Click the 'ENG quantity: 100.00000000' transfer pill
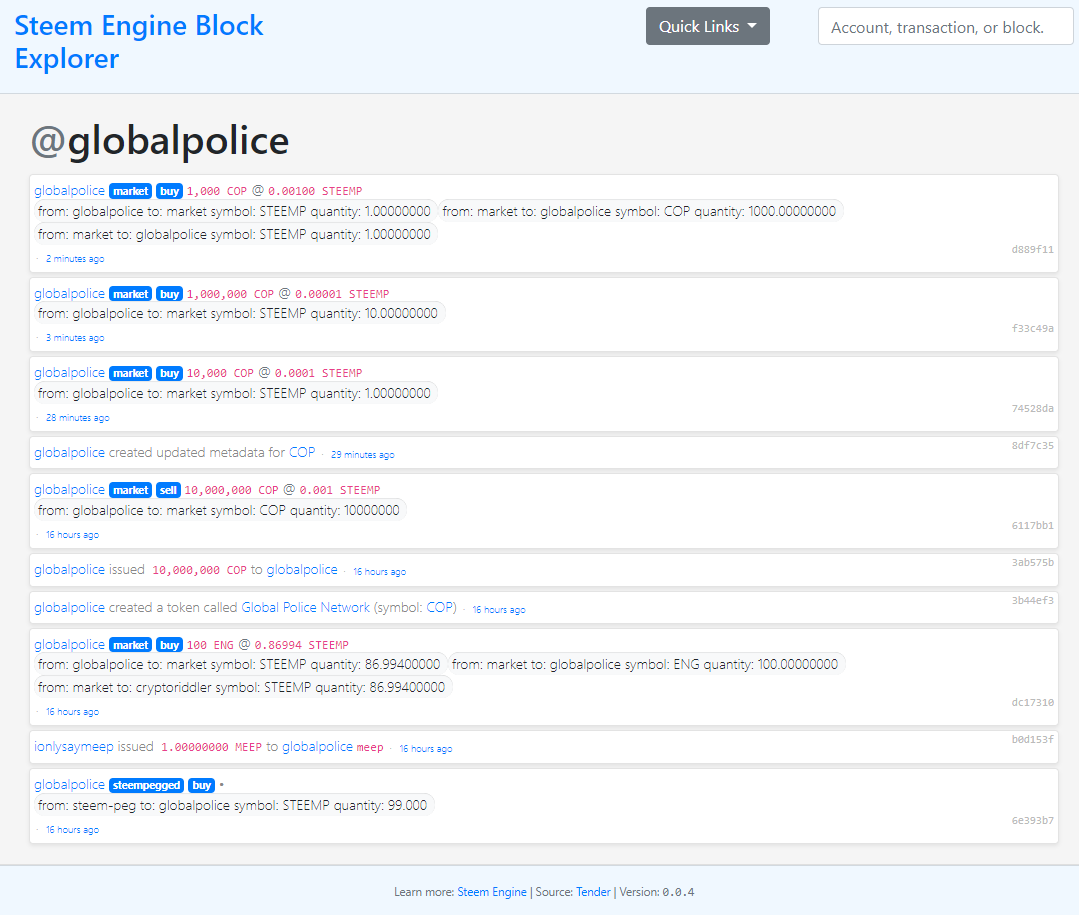Image resolution: width=1079 pixels, height=915 pixels. pos(645,665)
